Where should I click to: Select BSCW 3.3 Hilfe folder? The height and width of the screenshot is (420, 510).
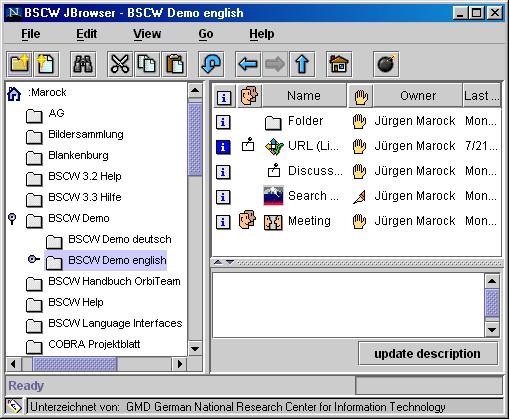click(x=85, y=197)
